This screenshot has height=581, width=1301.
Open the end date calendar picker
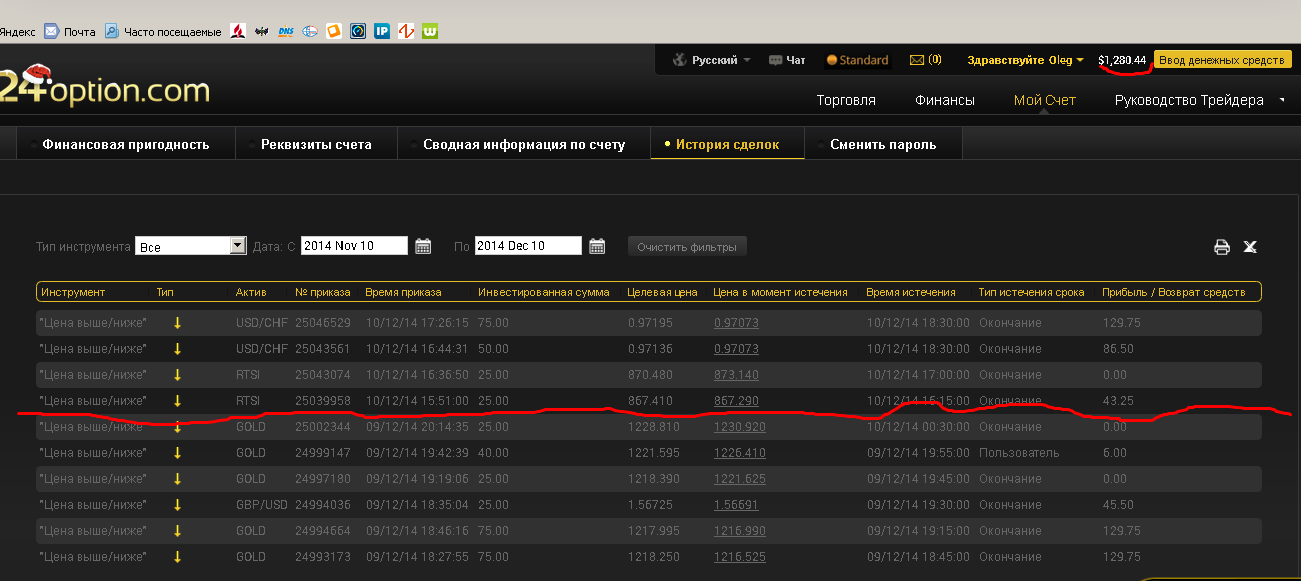pyautogui.click(x=597, y=246)
